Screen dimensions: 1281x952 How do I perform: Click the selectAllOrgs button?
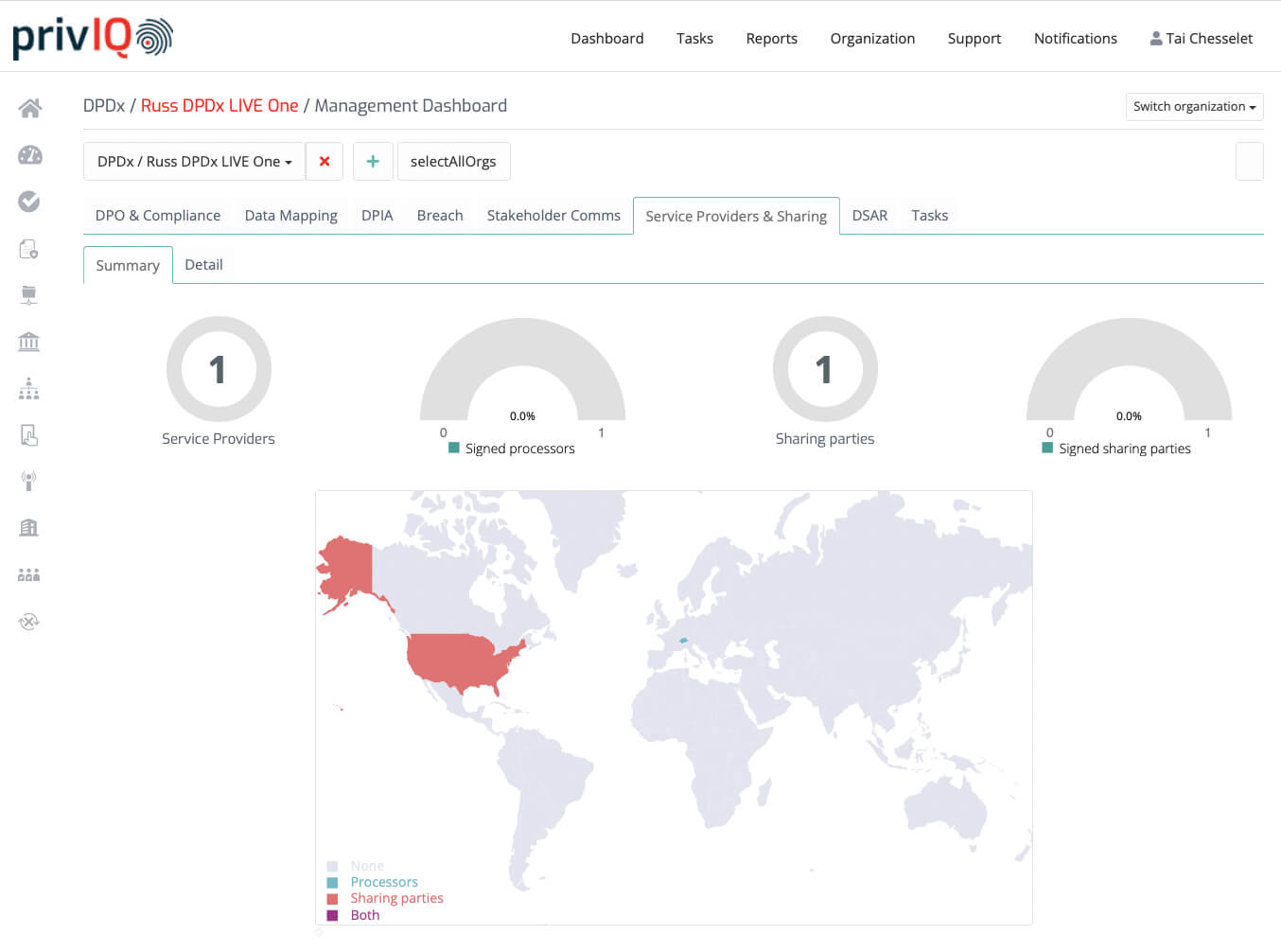click(453, 161)
